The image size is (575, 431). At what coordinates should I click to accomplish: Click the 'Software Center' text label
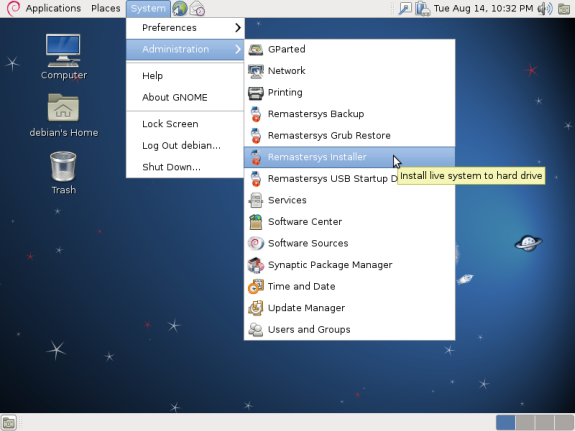tap(305, 222)
